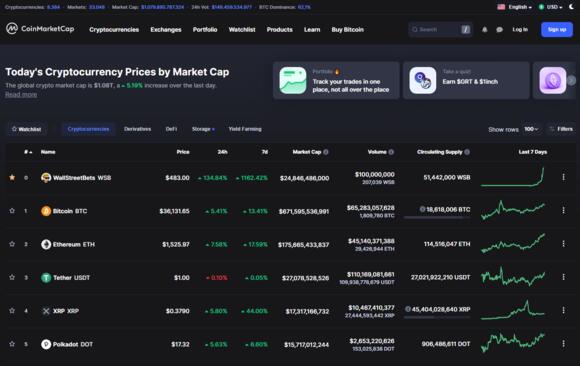The image size is (580, 366).
Task: Open the more options menu for Polkadot row
Action: [x=563, y=344]
